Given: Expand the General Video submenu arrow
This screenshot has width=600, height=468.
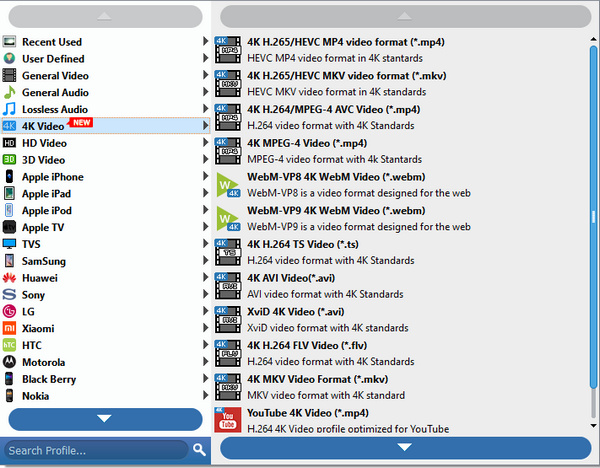Looking at the screenshot, I should (x=205, y=75).
